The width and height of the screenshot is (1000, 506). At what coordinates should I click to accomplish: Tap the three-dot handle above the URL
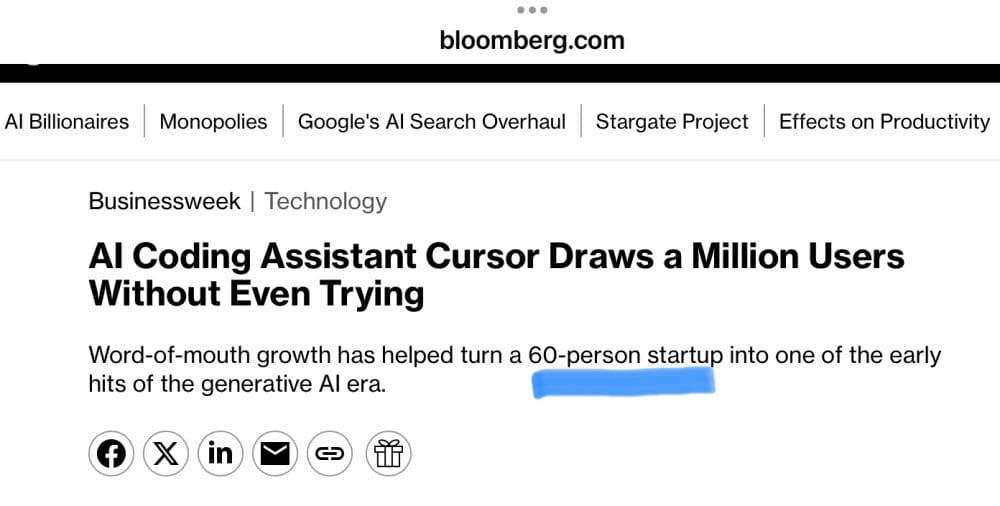532,10
